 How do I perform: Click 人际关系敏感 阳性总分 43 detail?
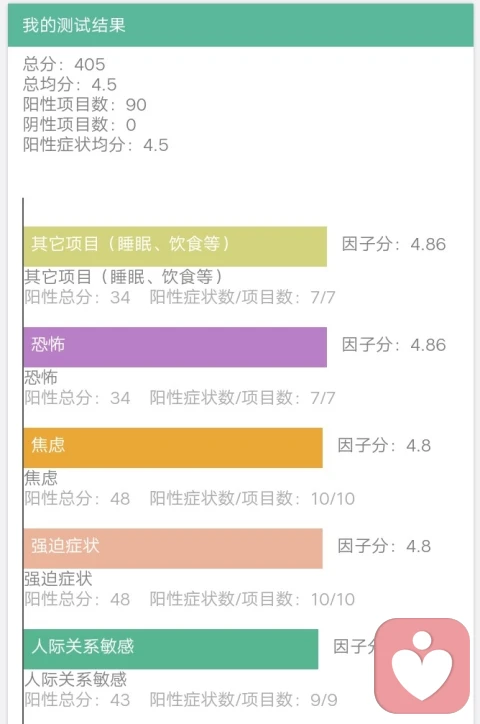tap(77, 700)
